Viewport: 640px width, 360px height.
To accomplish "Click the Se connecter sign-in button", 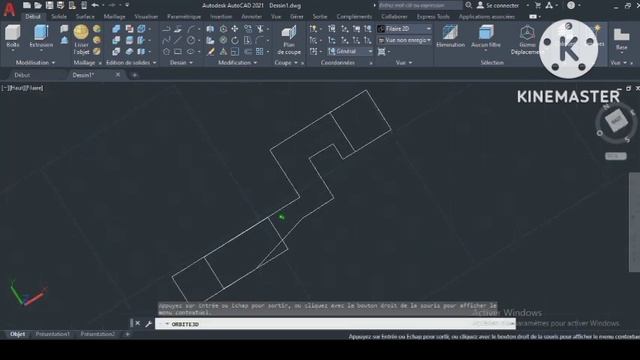I will 498,5.
